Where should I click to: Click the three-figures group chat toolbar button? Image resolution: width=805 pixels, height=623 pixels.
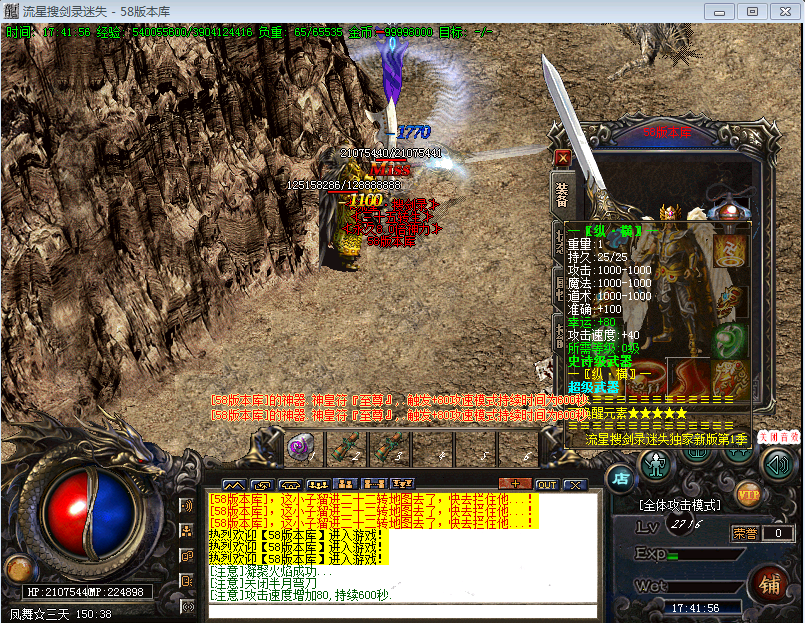tap(318, 484)
